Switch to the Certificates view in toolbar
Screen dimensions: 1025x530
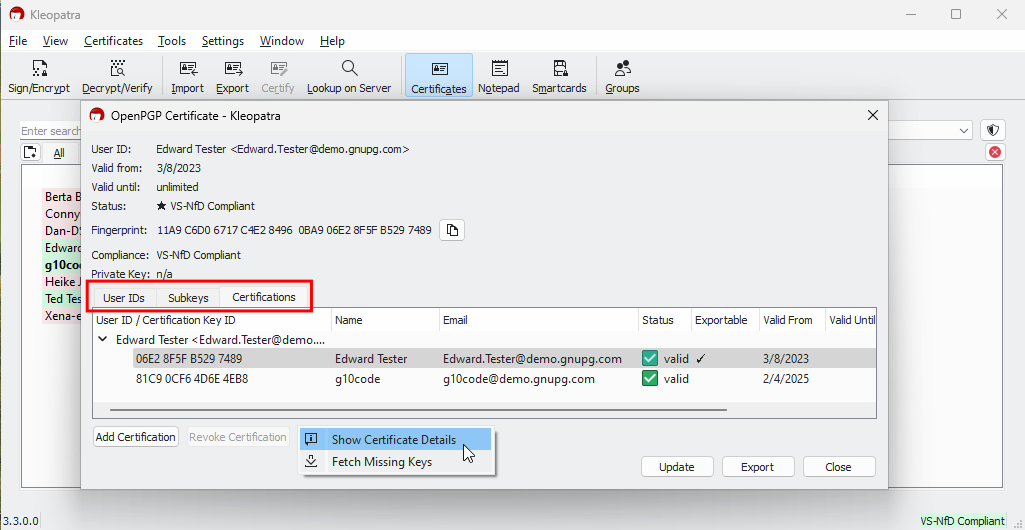click(x=439, y=76)
